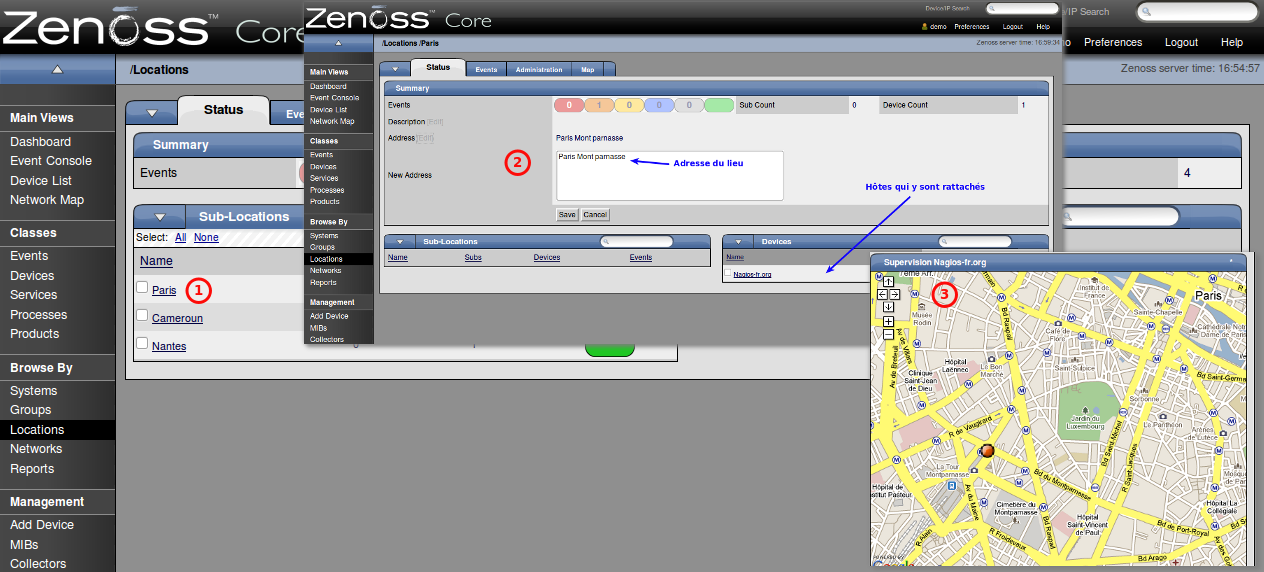Click the red critical events pill

pos(568,105)
